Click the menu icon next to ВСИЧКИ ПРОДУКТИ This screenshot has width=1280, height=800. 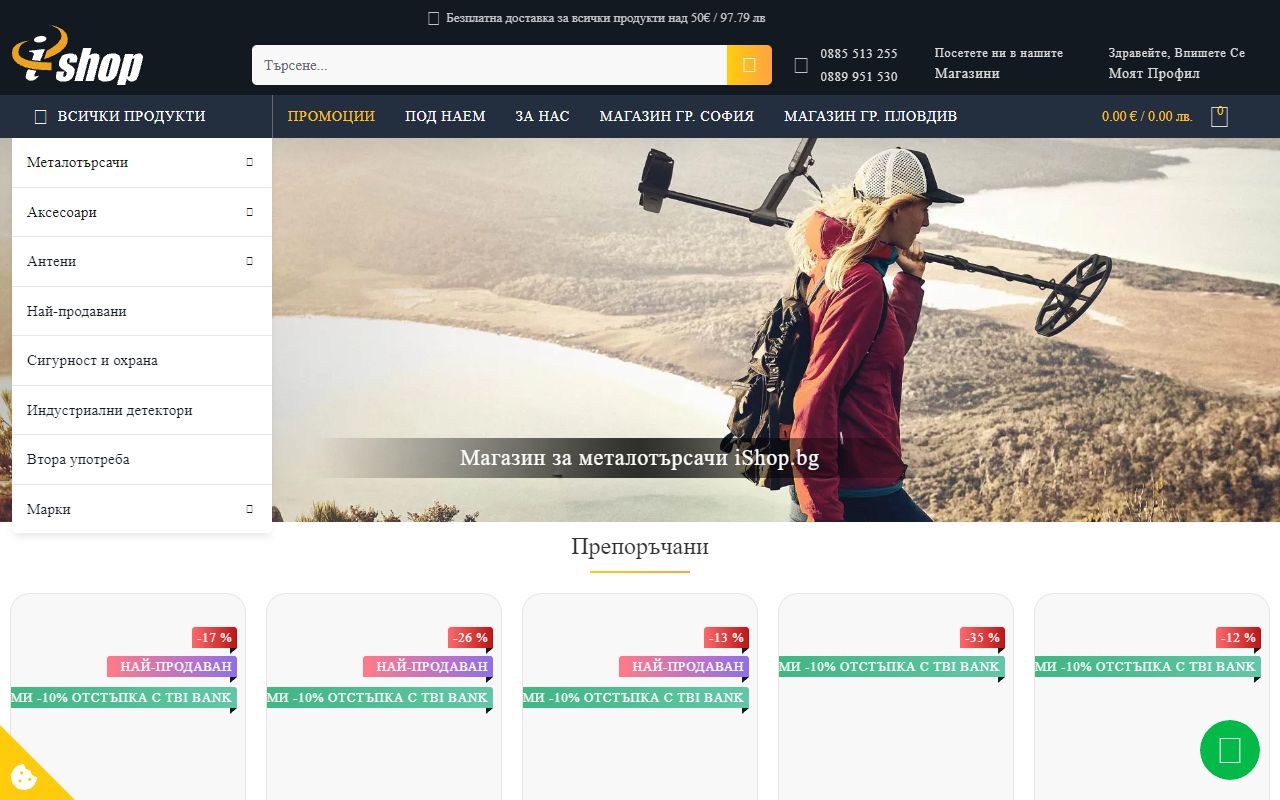[40, 116]
